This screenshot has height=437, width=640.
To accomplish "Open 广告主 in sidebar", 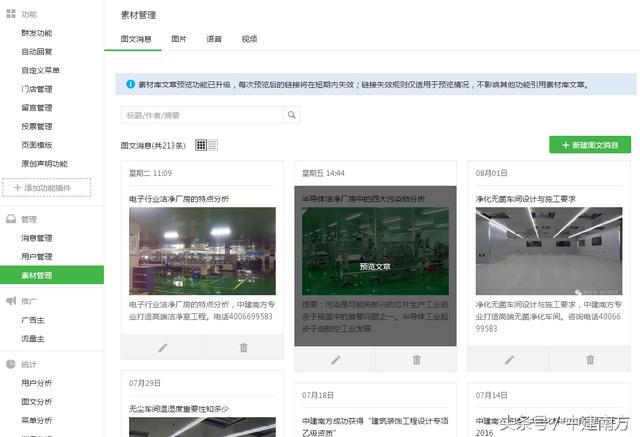I will (33, 320).
